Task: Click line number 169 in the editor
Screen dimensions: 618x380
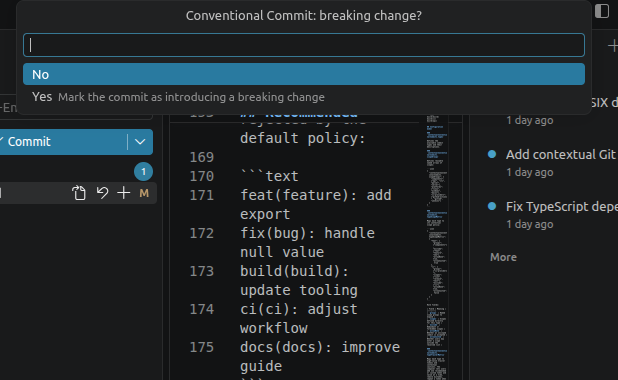Action: [201, 157]
